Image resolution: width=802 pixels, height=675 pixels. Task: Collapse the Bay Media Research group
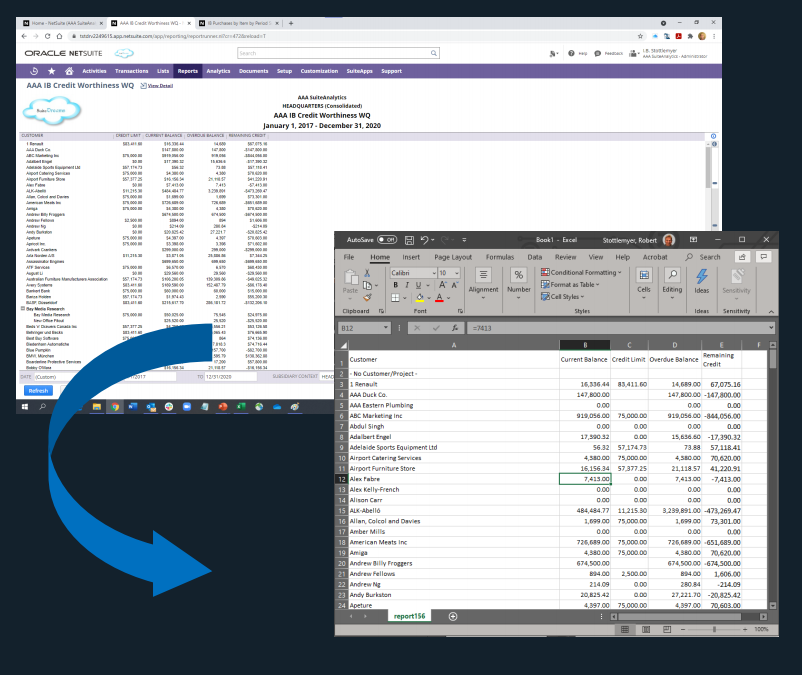click(x=22, y=309)
